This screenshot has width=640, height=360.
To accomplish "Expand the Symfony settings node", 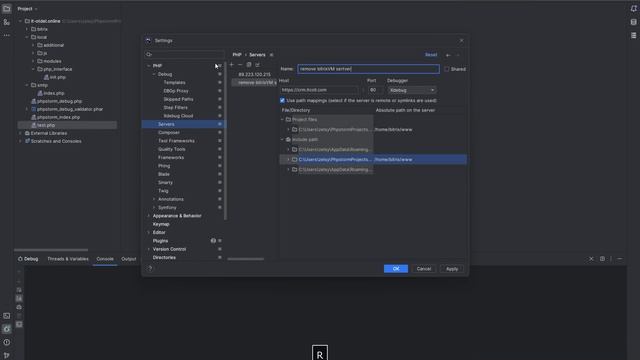I will click(x=154, y=207).
